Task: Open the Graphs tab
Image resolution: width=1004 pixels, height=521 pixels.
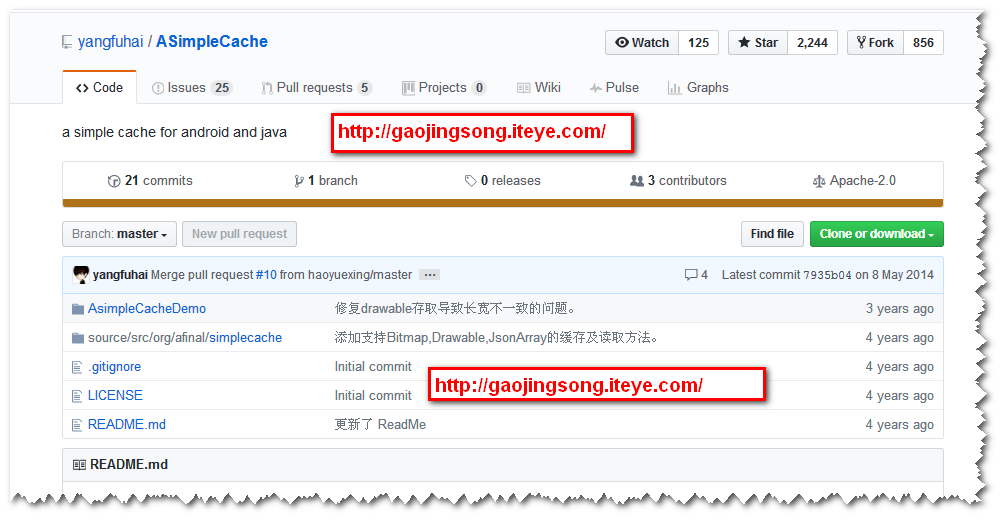Action: click(x=698, y=88)
